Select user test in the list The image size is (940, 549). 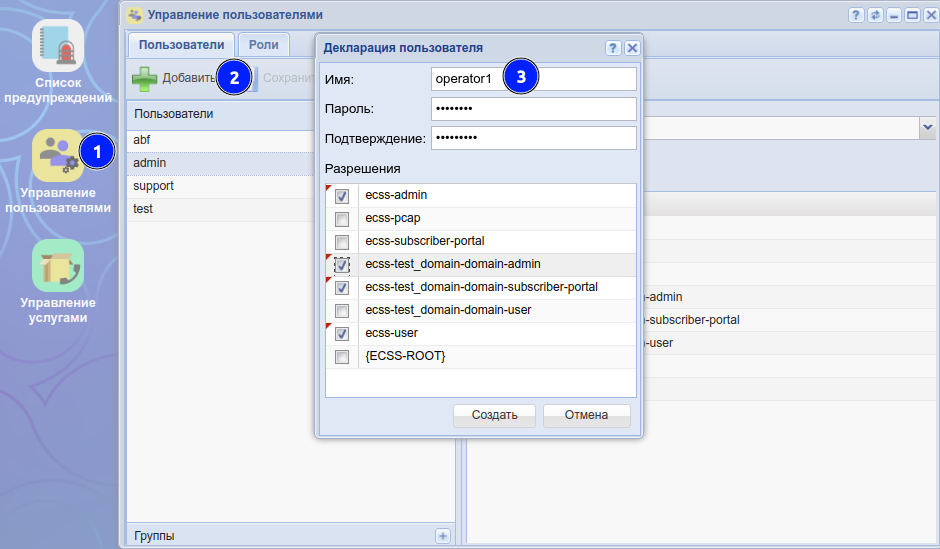[221, 209]
